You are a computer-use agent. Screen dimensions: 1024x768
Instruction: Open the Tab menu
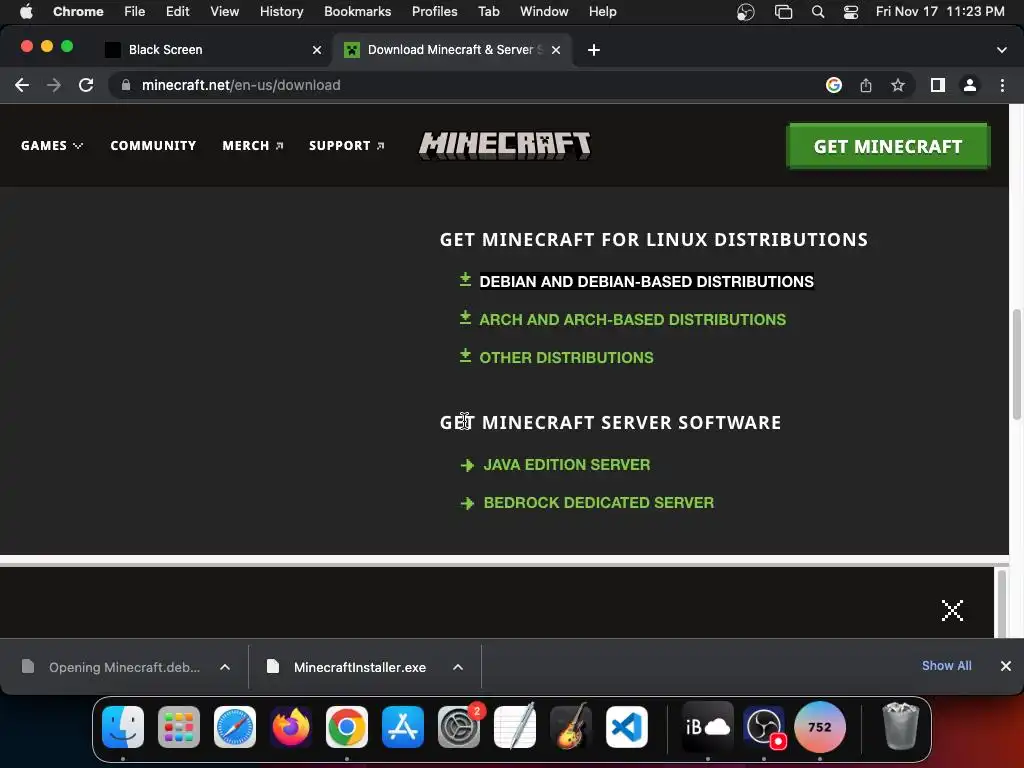click(488, 12)
